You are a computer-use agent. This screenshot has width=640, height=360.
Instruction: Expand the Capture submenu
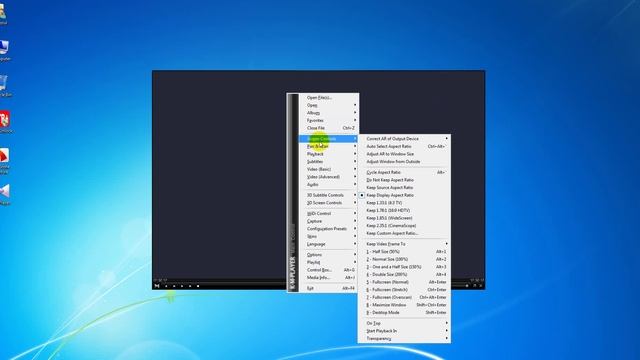click(329, 221)
